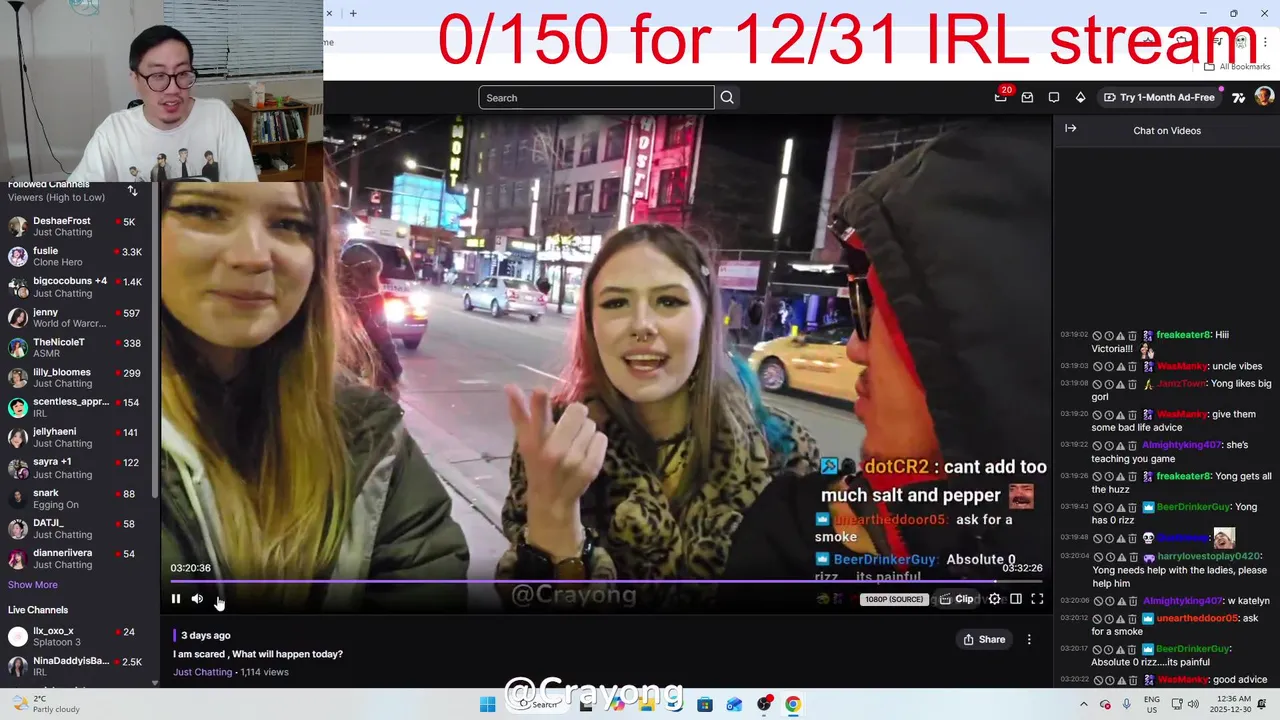Viewport: 1280px width, 720px height.
Task: Enter fullscreen on the video player
Action: point(1037,599)
